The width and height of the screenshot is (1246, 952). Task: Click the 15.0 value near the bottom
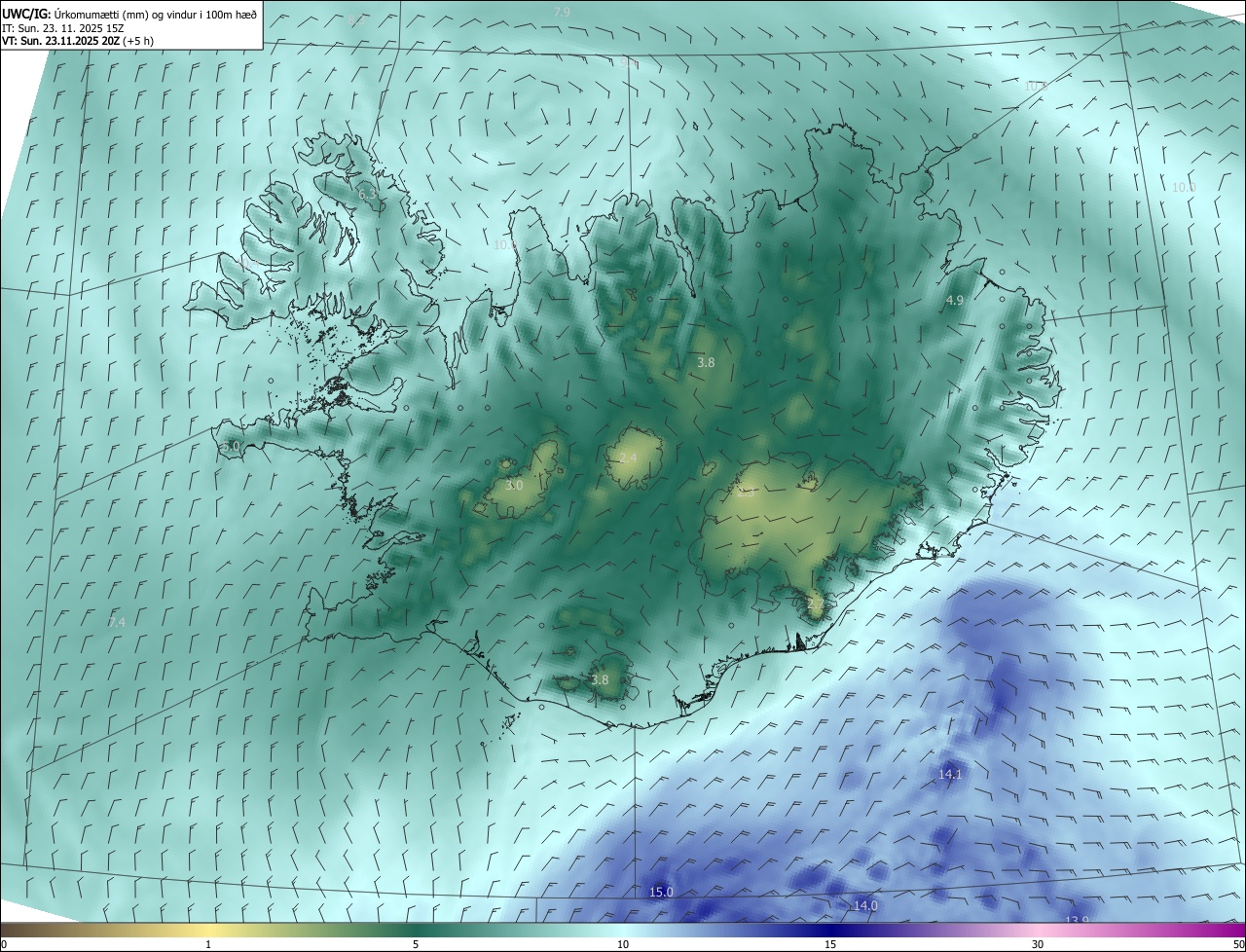pyautogui.click(x=661, y=893)
